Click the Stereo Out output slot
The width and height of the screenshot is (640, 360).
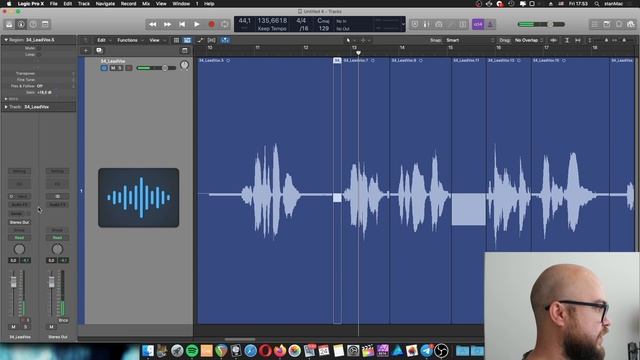click(19, 222)
